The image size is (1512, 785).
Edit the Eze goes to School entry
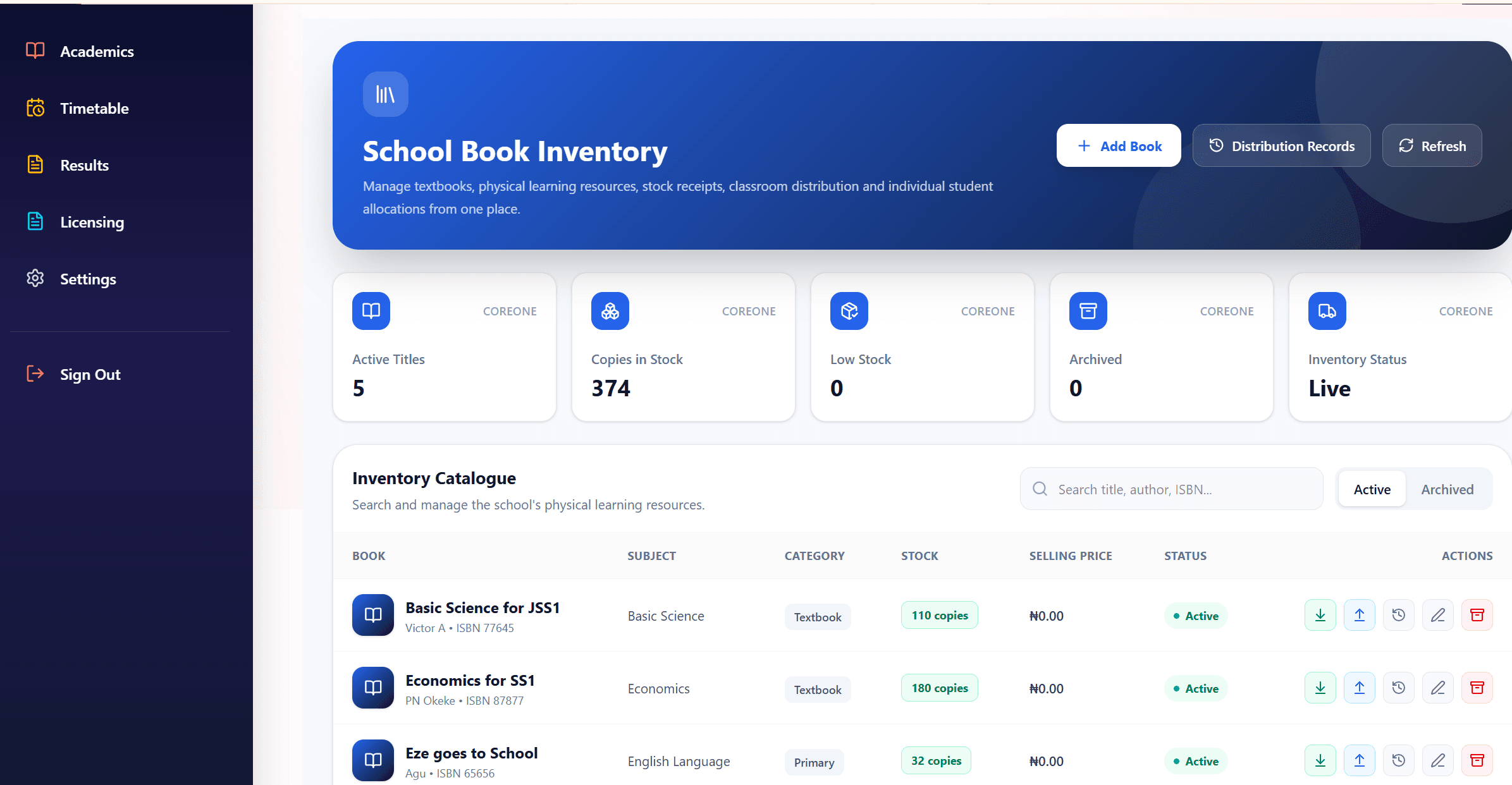(x=1438, y=760)
